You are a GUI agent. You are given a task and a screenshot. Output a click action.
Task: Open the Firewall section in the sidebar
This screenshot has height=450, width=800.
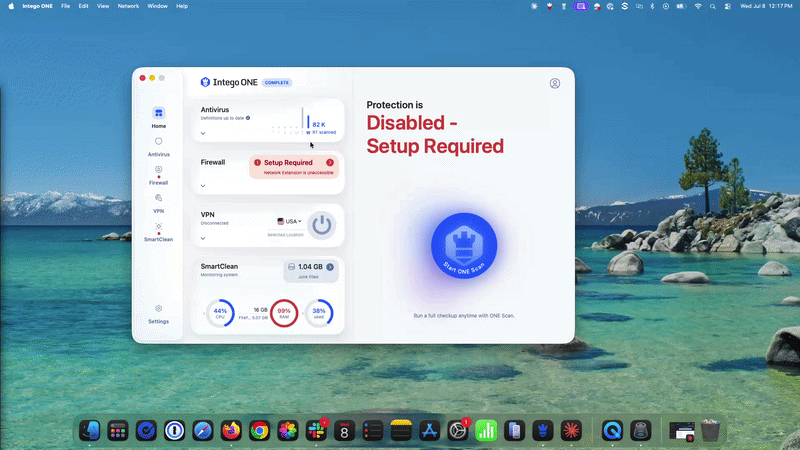pos(159,175)
